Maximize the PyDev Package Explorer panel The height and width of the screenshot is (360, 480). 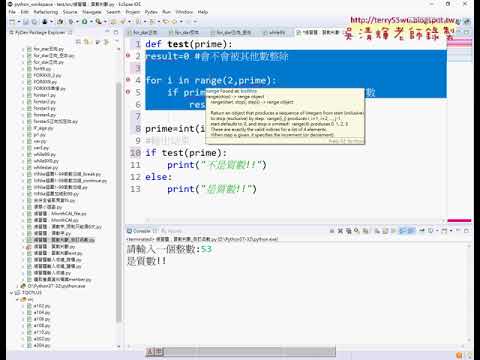(116, 32)
